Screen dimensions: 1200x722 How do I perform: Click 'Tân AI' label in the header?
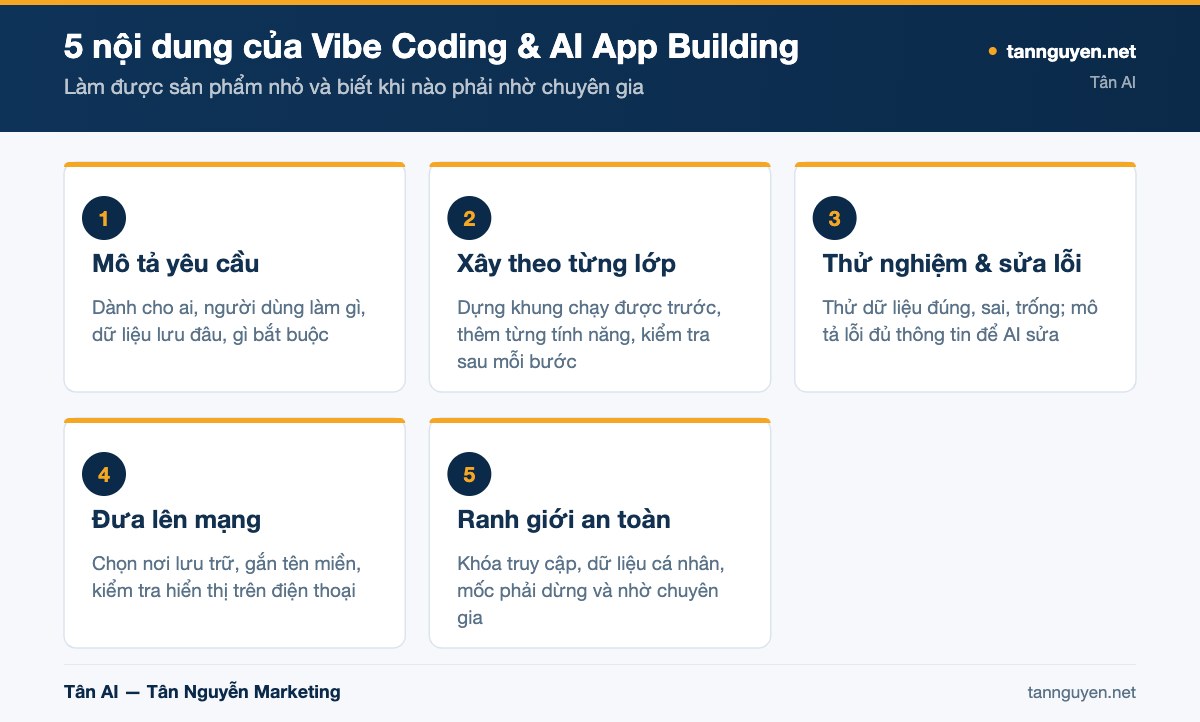click(1113, 82)
